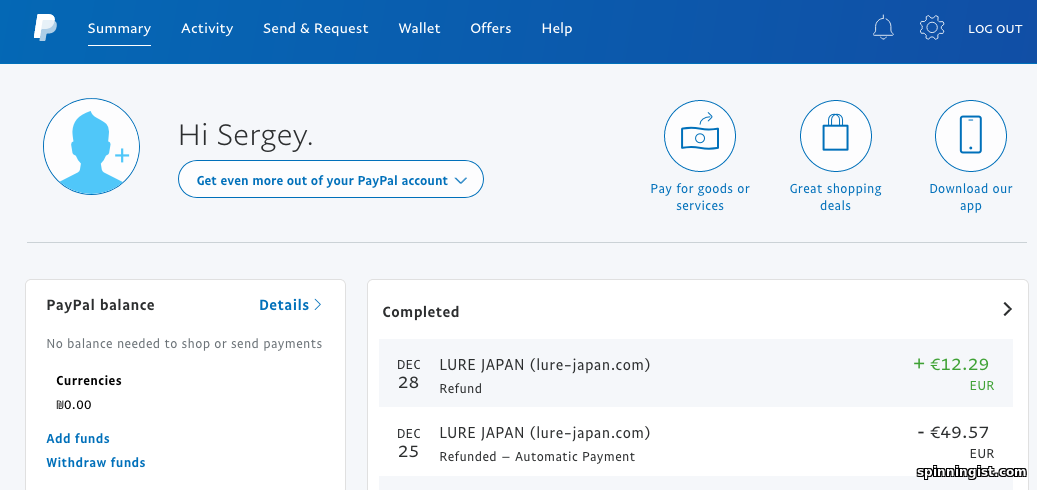The image size is (1037, 490).
Task: Open the Help menu item
Action: click(x=557, y=28)
